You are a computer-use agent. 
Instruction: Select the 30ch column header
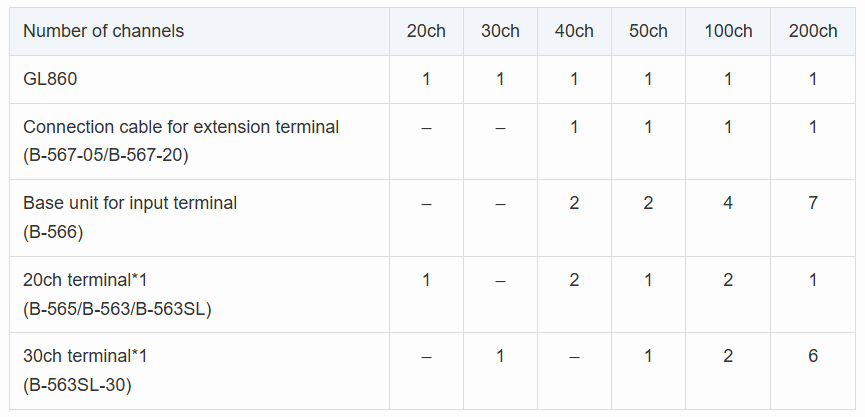click(500, 31)
